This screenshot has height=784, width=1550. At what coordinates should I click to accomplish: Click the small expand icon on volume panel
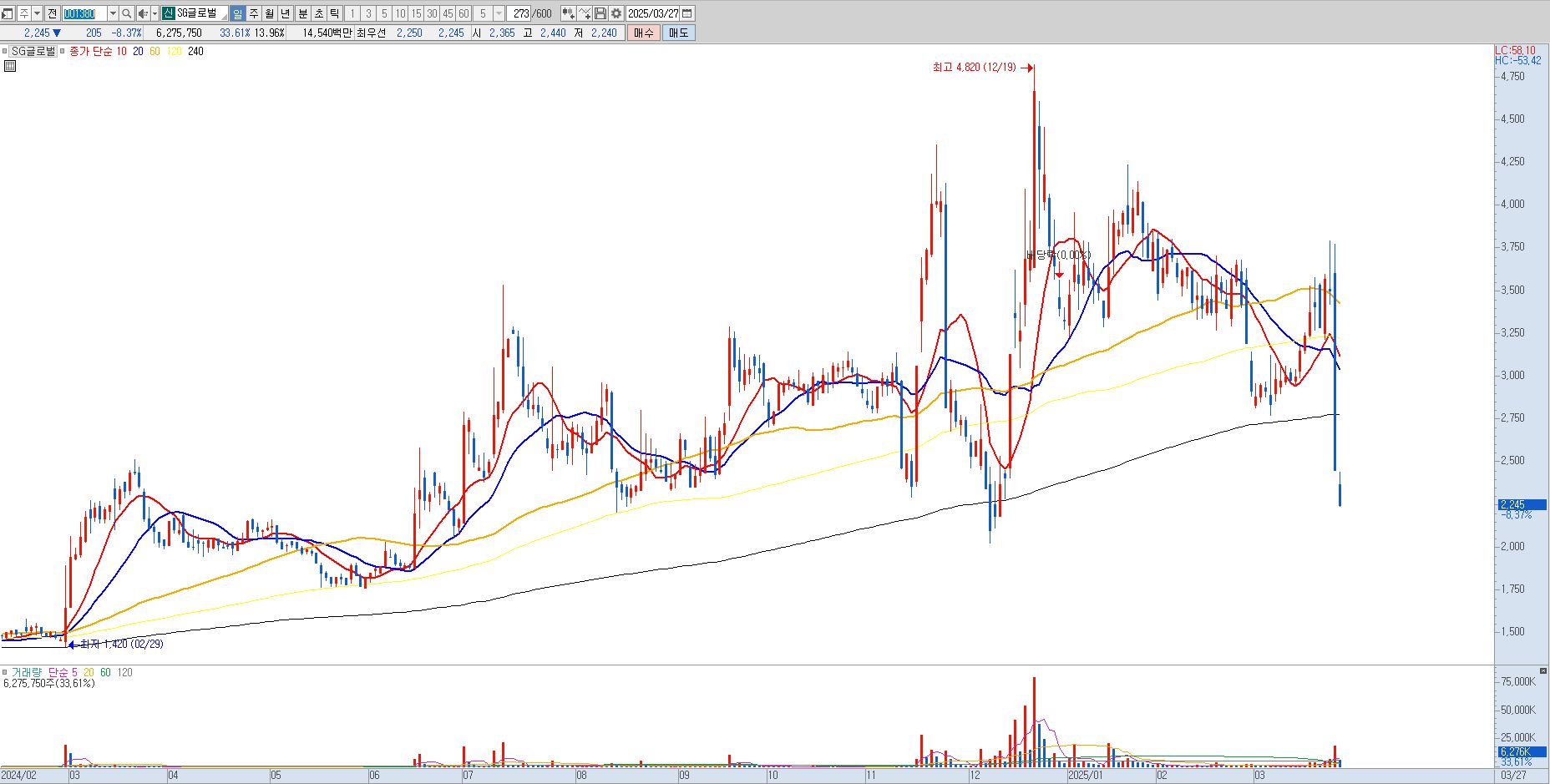point(1542,671)
